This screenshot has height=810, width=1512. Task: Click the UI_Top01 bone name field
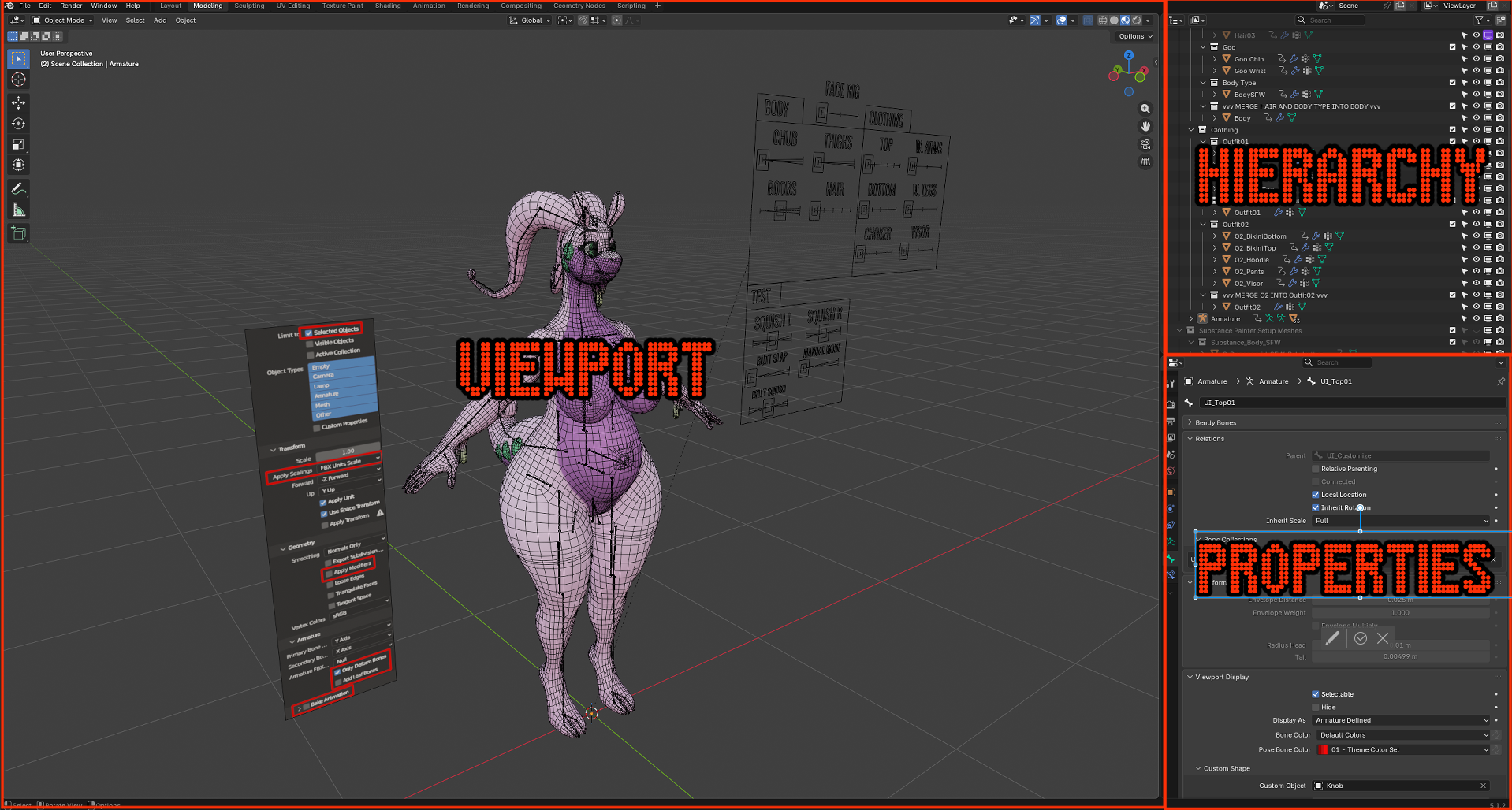point(1352,403)
